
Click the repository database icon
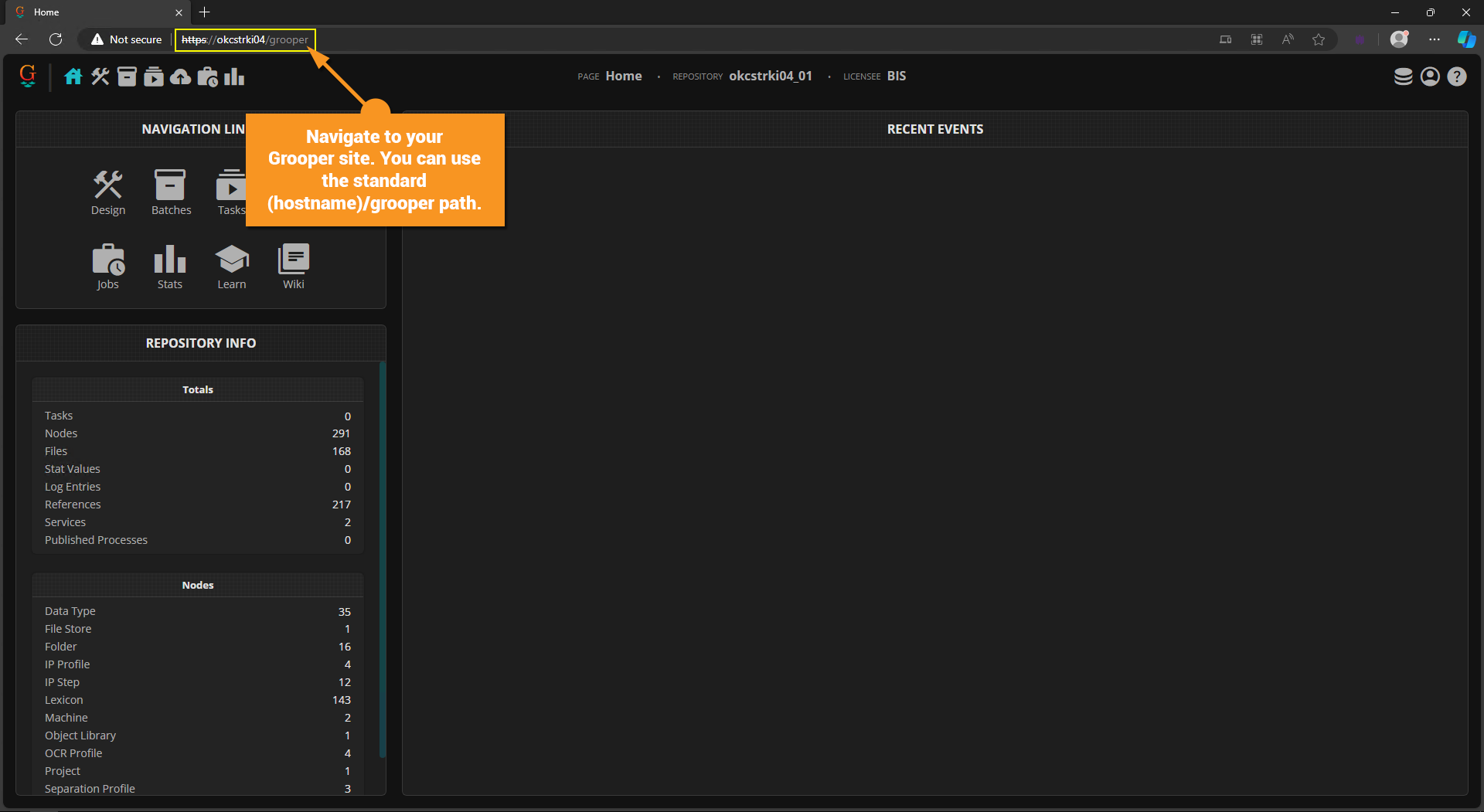click(1403, 76)
